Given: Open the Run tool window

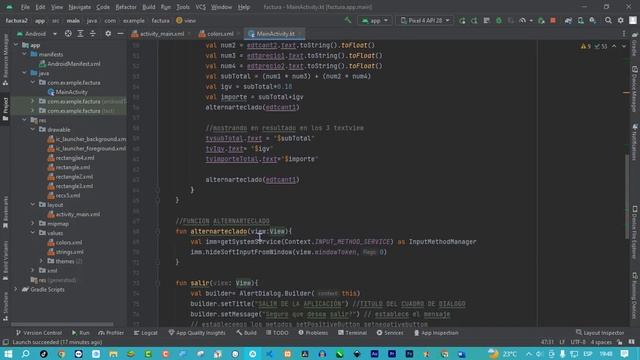Looking at the screenshot, I should click(81, 333).
